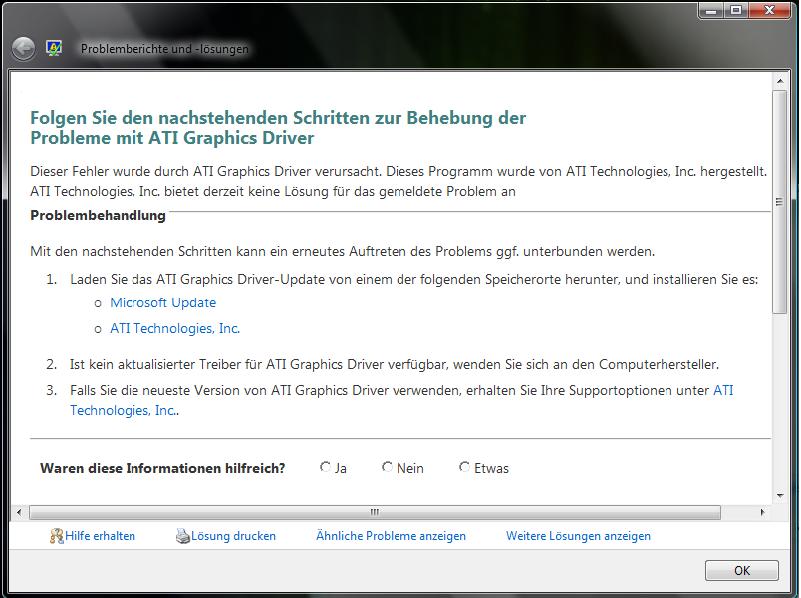Click the vertical scrollbar up arrow
The image size is (801, 598).
tap(780, 81)
